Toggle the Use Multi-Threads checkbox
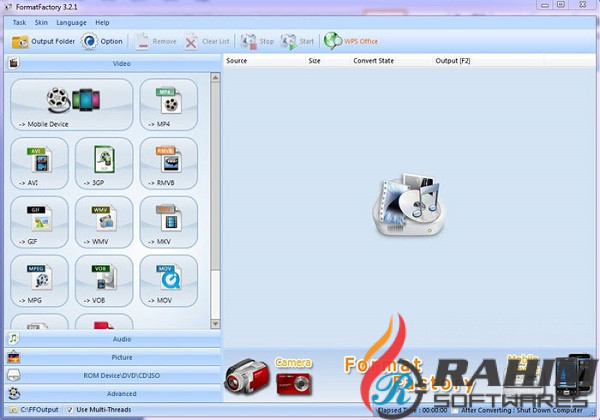 coord(69,410)
